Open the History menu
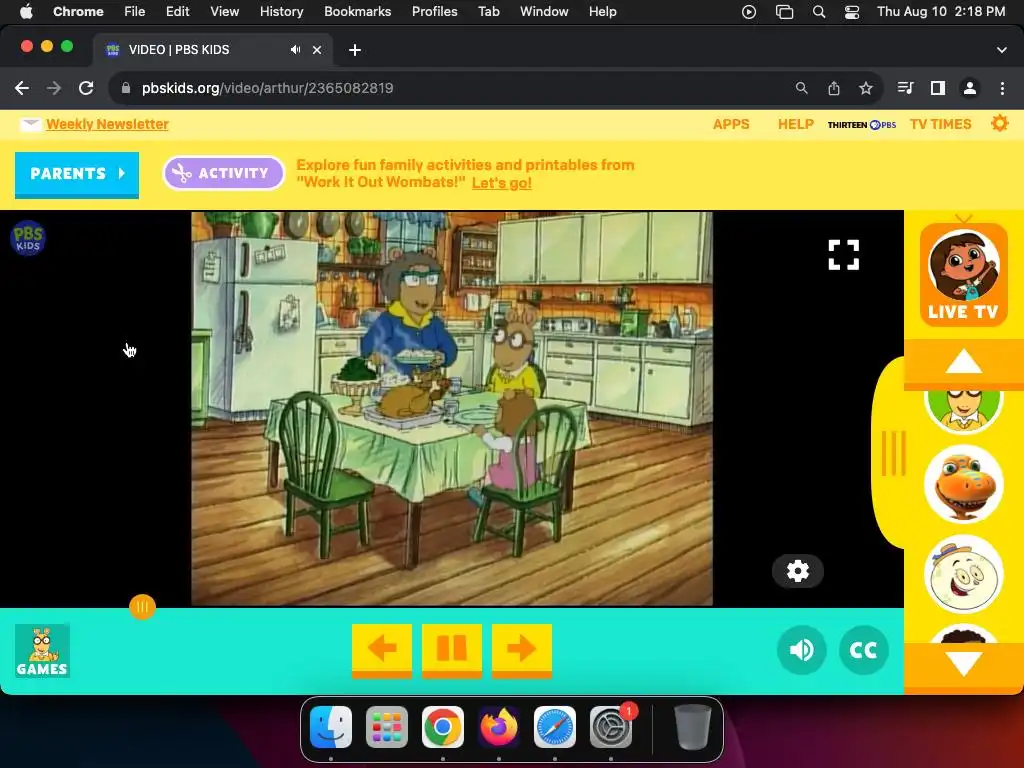This screenshot has height=768, width=1024. coord(281,11)
